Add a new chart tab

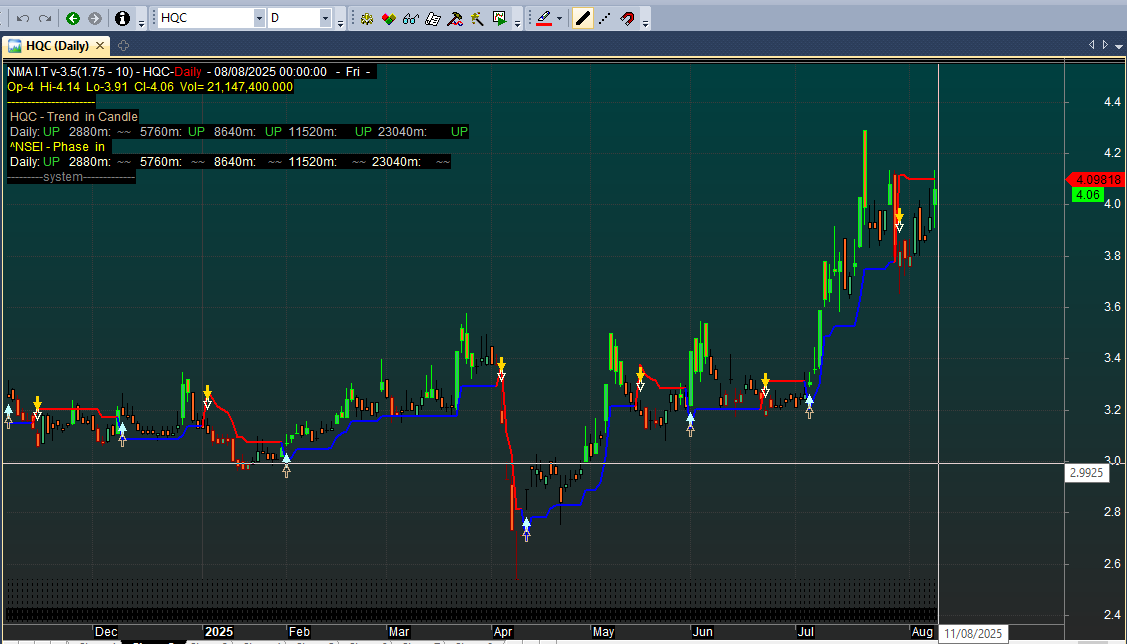123,46
